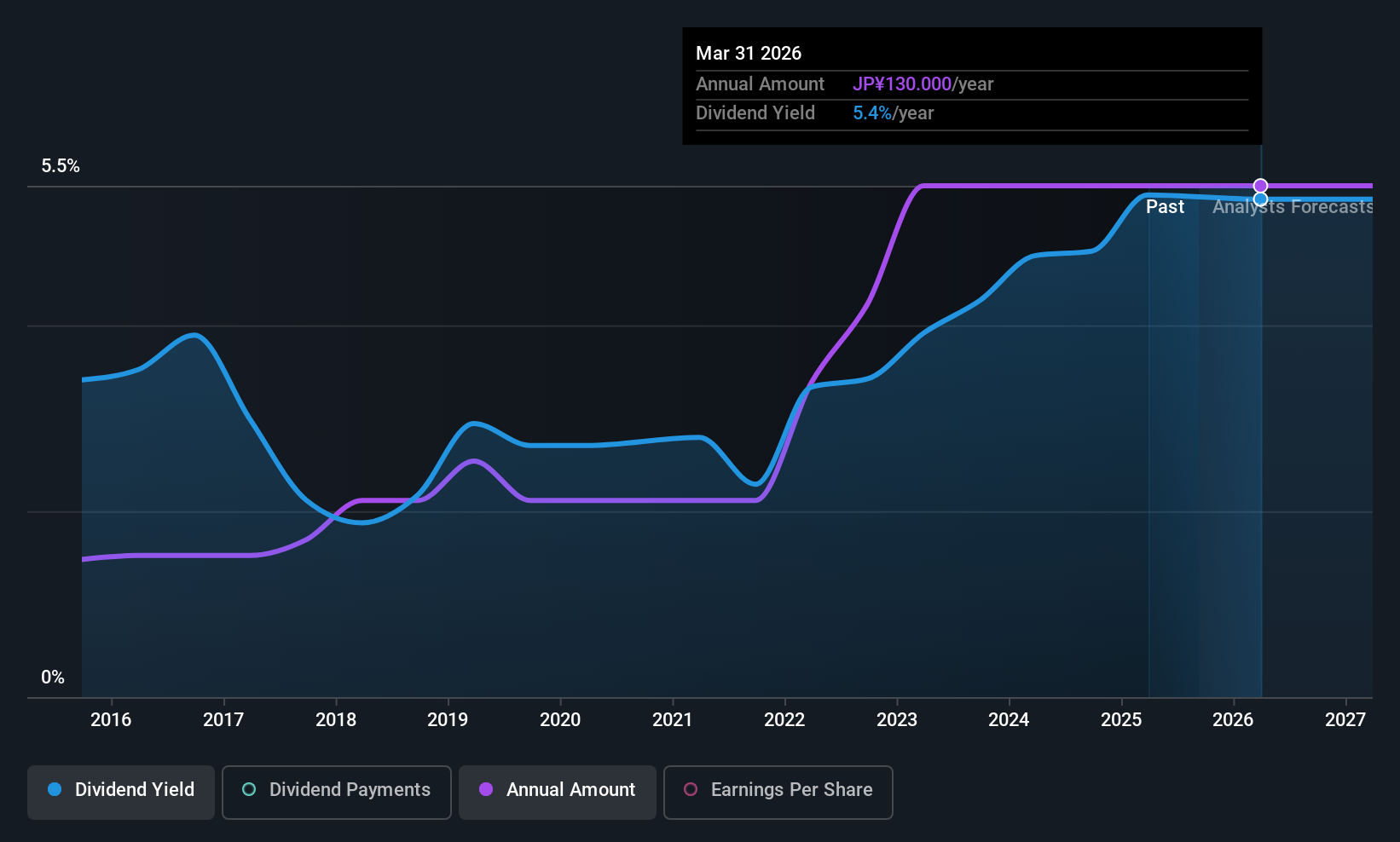Click the 2016 x-axis year label
Screen dimensions: 1400x842
[x=111, y=719]
